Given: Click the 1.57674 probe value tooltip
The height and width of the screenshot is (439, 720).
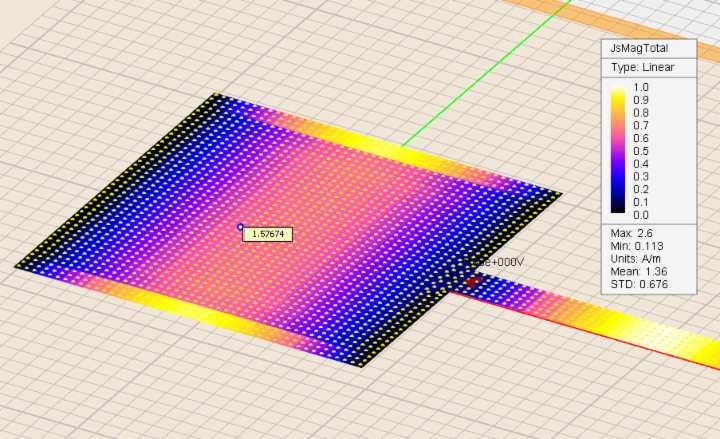Looking at the screenshot, I should click(268, 234).
